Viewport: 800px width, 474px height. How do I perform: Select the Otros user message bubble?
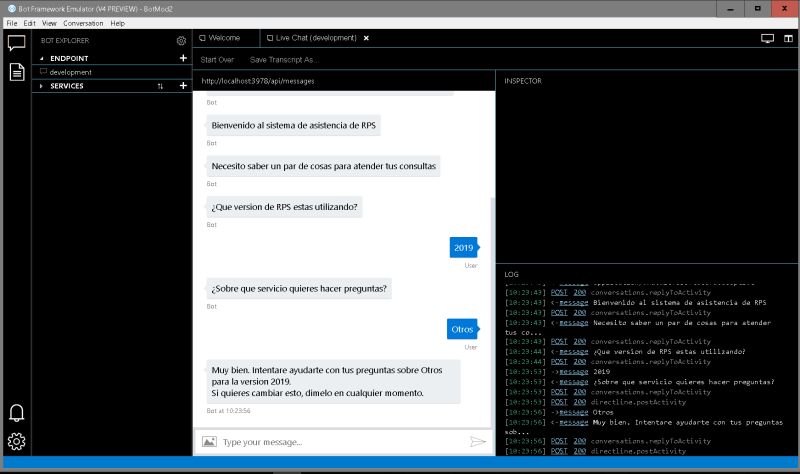coord(462,329)
